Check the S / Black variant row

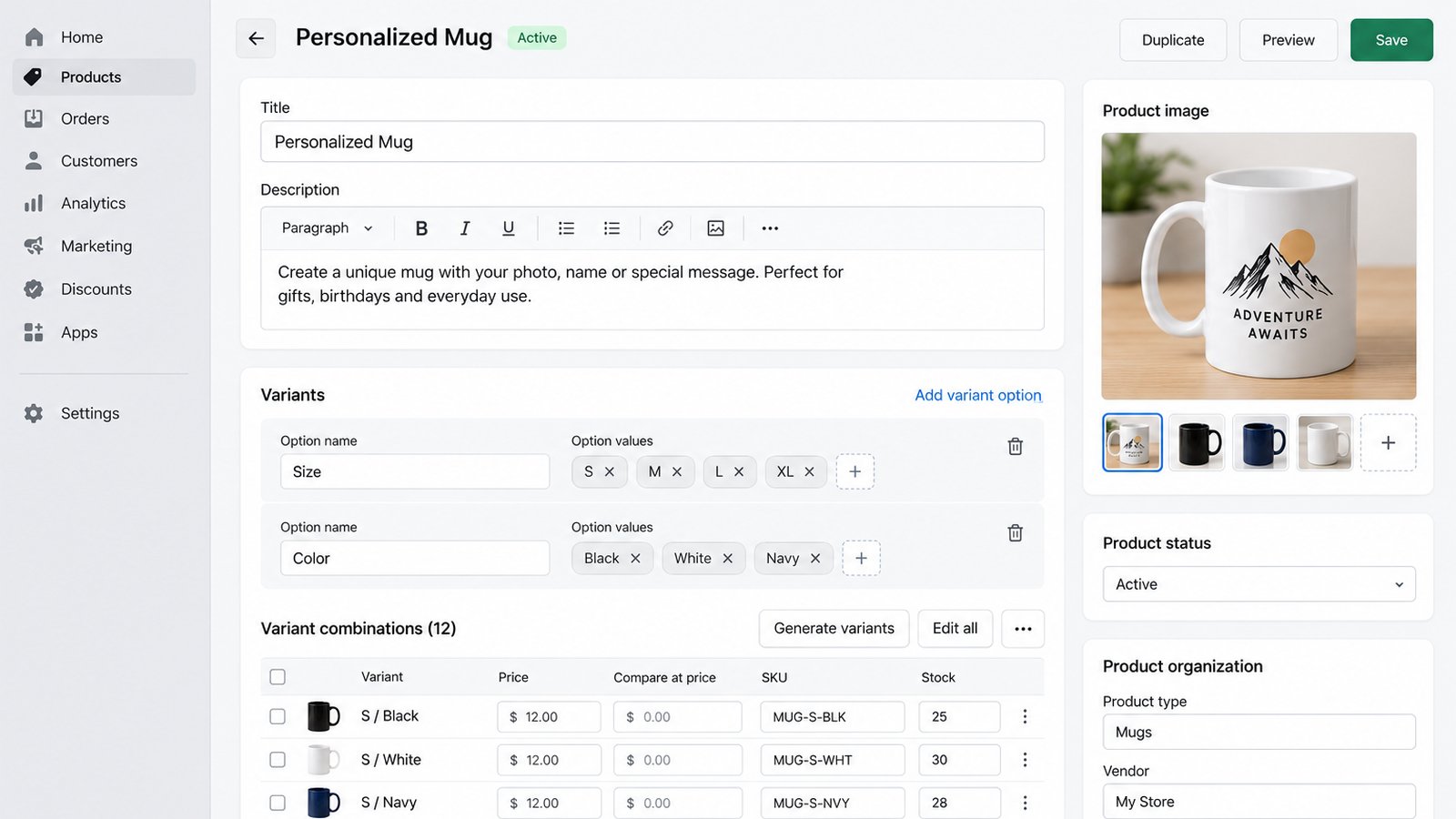click(278, 717)
